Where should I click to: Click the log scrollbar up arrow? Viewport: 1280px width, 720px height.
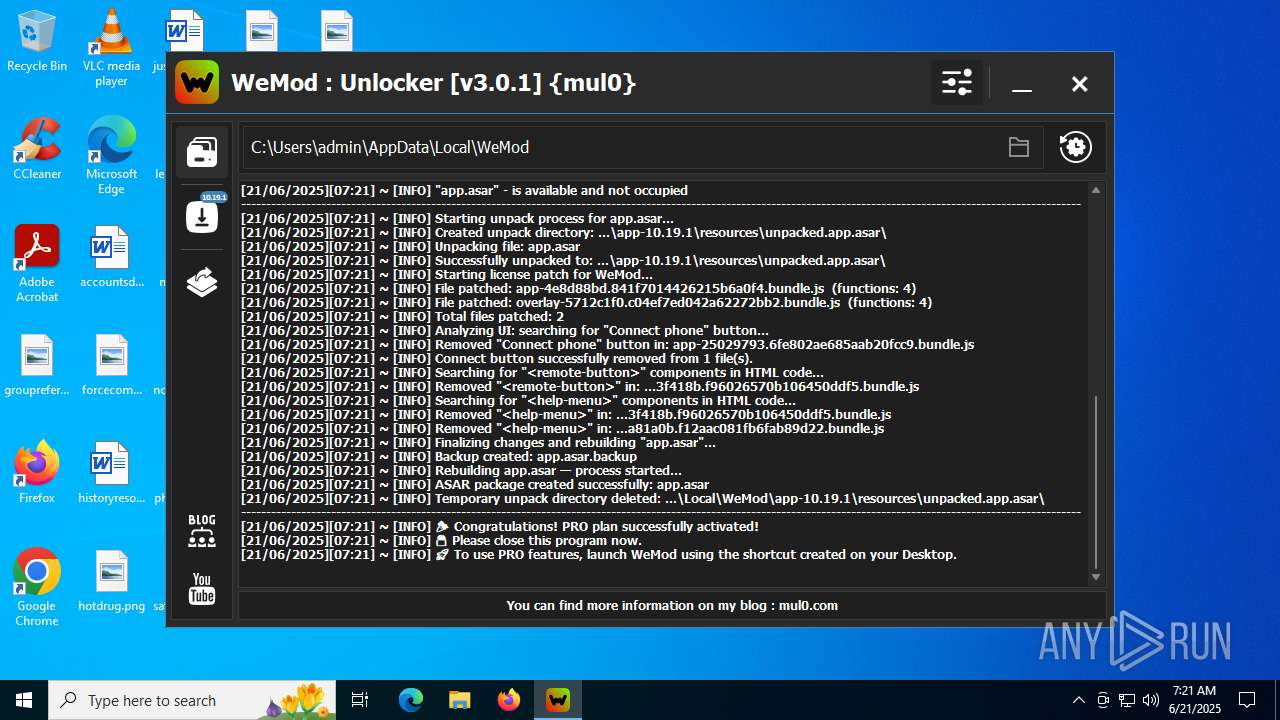pyautogui.click(x=1096, y=190)
